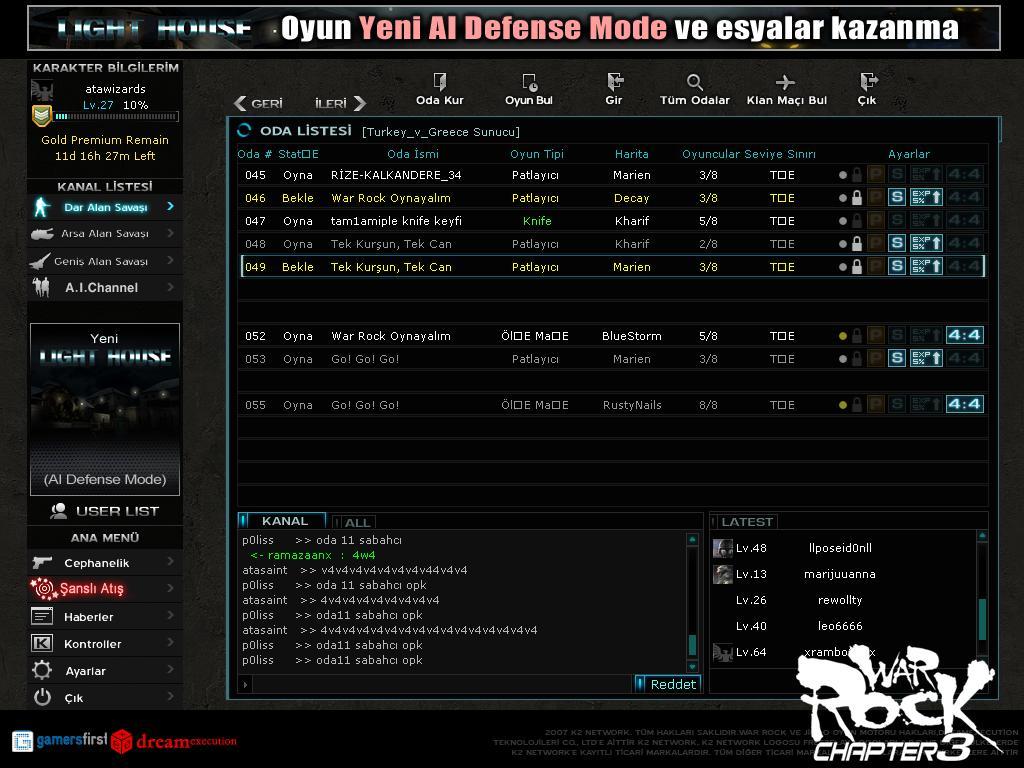Click the Kontroller K icon
1024x768 pixels.
pos(42,644)
